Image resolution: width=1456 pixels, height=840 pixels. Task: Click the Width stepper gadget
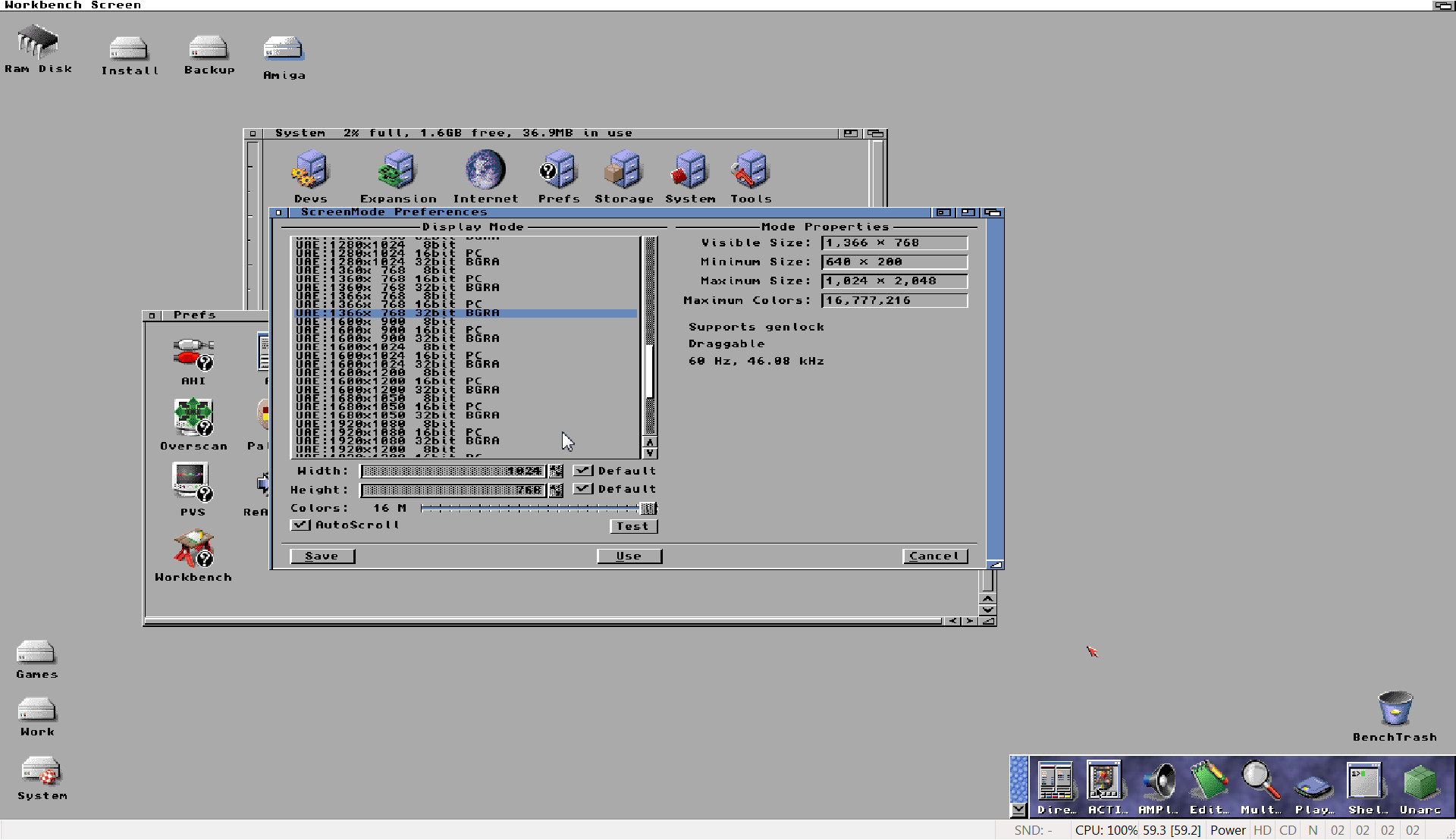tap(556, 472)
